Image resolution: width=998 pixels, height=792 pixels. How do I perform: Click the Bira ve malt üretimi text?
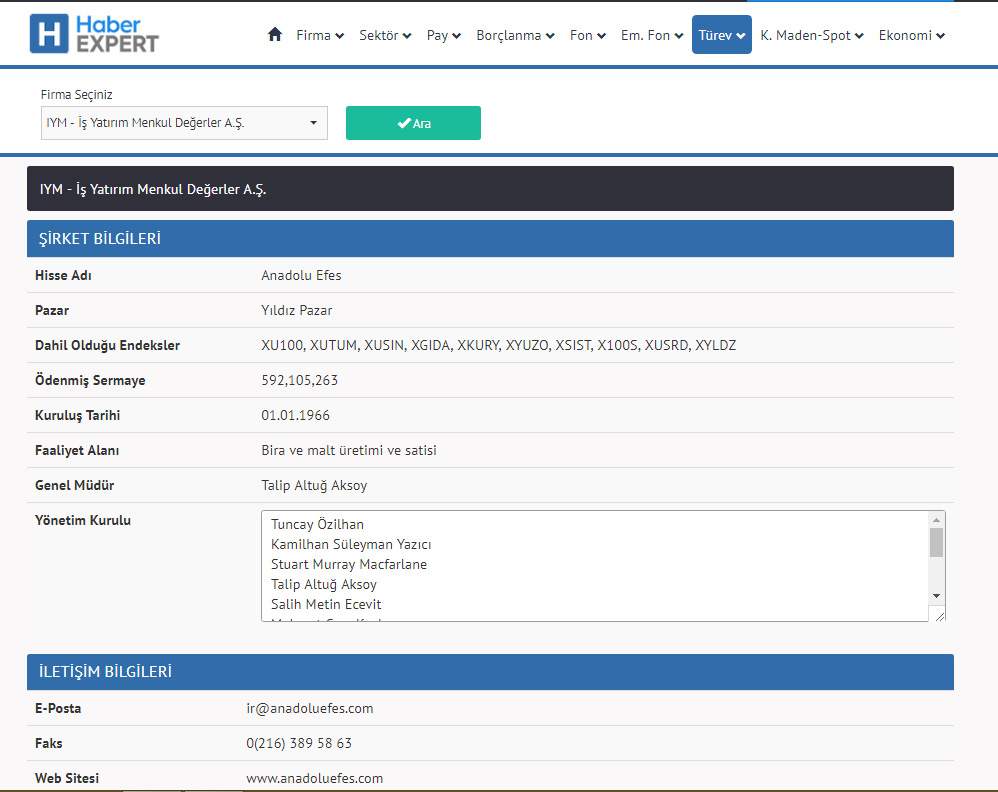pyautogui.click(x=349, y=450)
